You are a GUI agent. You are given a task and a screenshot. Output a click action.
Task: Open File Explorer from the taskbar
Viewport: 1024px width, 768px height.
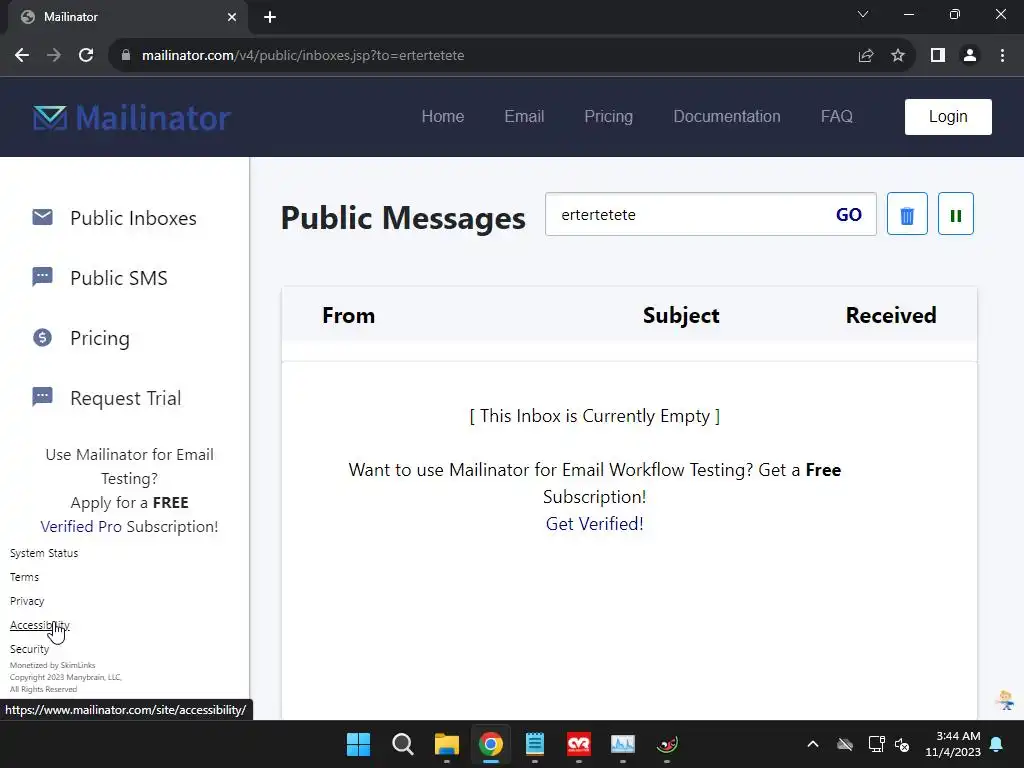(x=447, y=744)
